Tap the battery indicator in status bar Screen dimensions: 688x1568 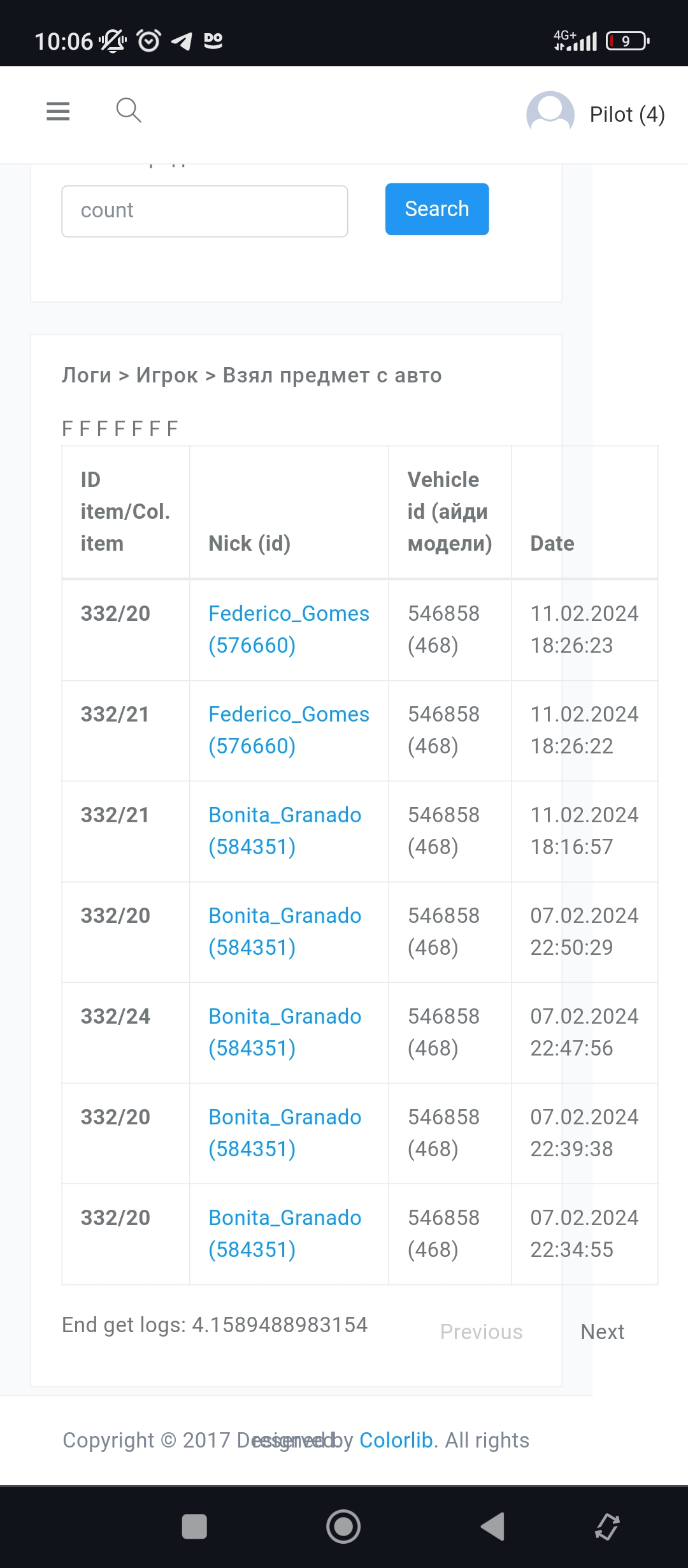pos(627,41)
